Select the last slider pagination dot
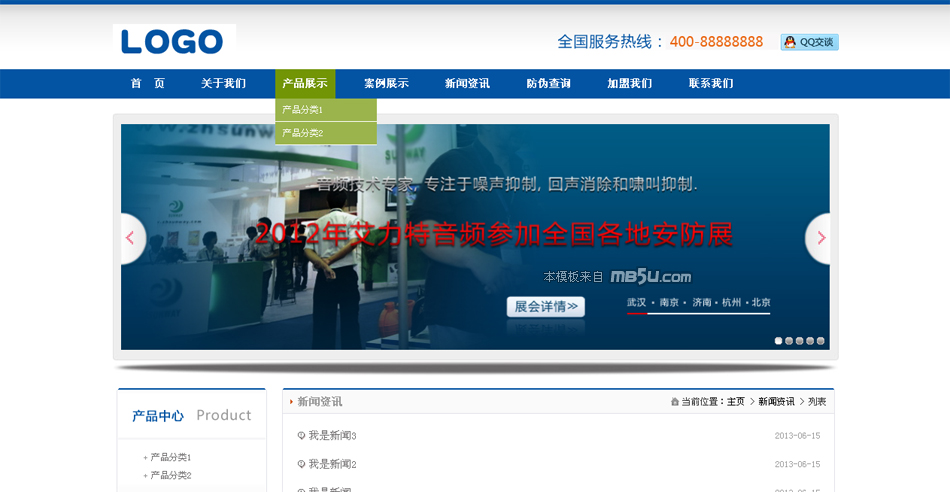The image size is (950, 492). 821,341
